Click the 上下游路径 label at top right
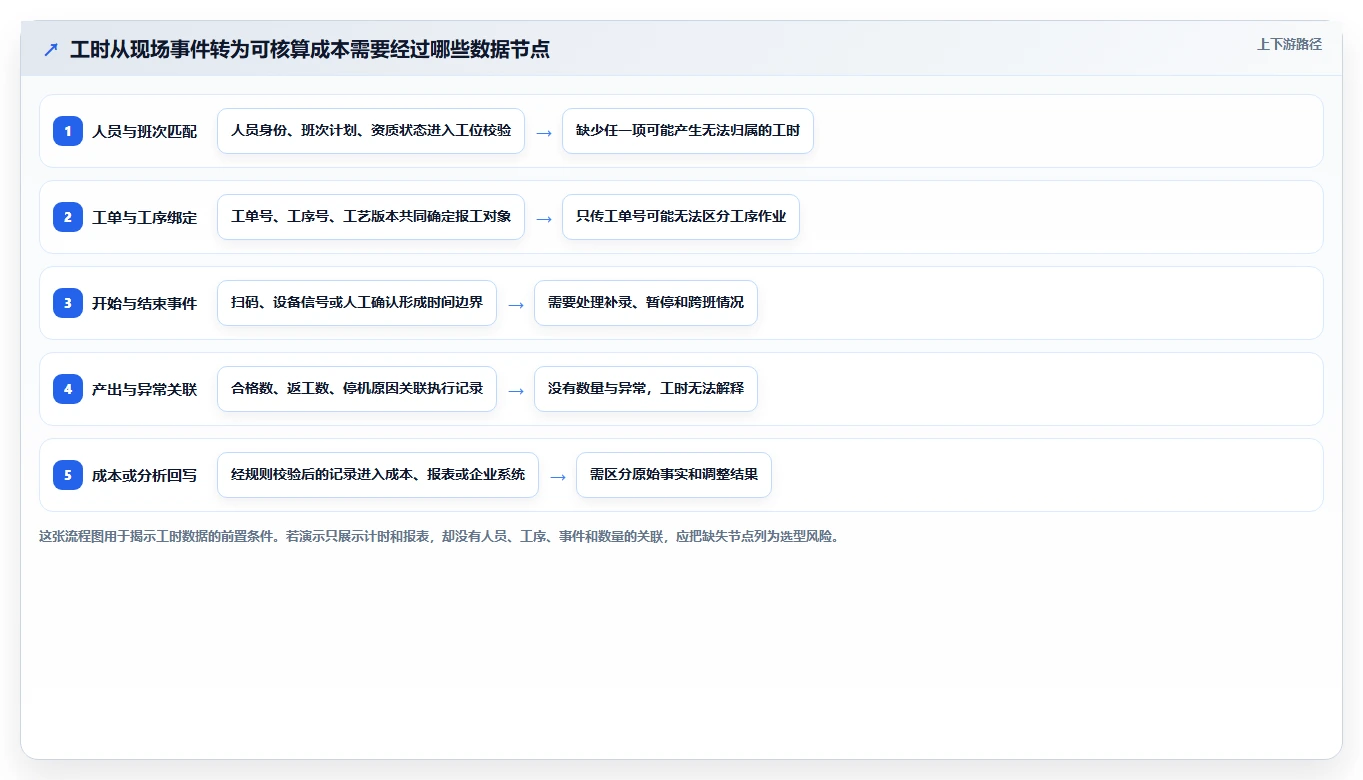Screen dimensions: 1363x780 [x=1289, y=44]
